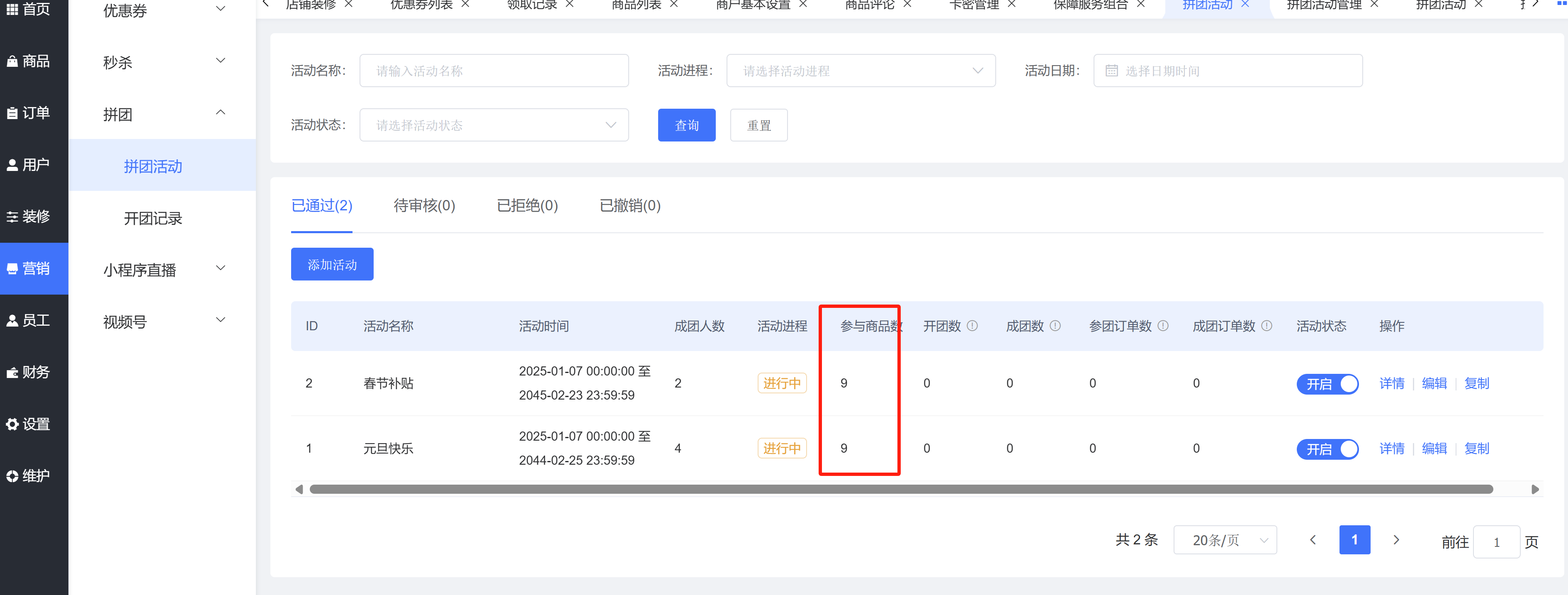Screen dimensions: 1568x595
Task: Click the table scrollbar right arrow
Action: click(1535, 489)
